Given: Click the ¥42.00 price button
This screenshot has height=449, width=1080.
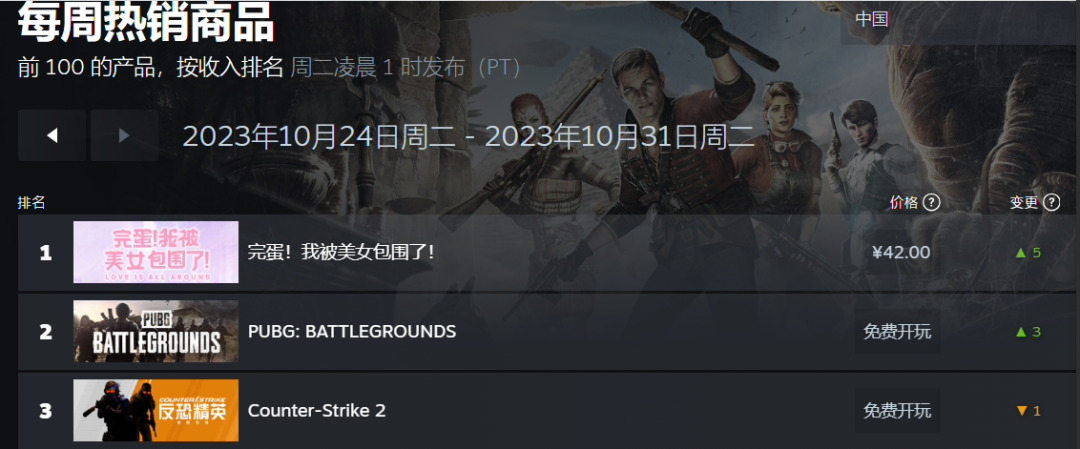Looking at the screenshot, I should tap(901, 253).
